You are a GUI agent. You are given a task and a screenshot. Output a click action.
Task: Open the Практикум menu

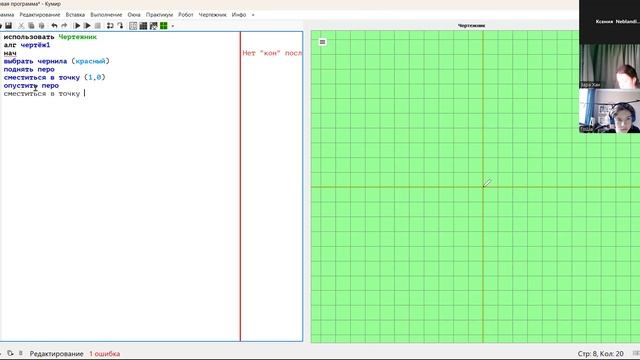[x=159, y=15]
